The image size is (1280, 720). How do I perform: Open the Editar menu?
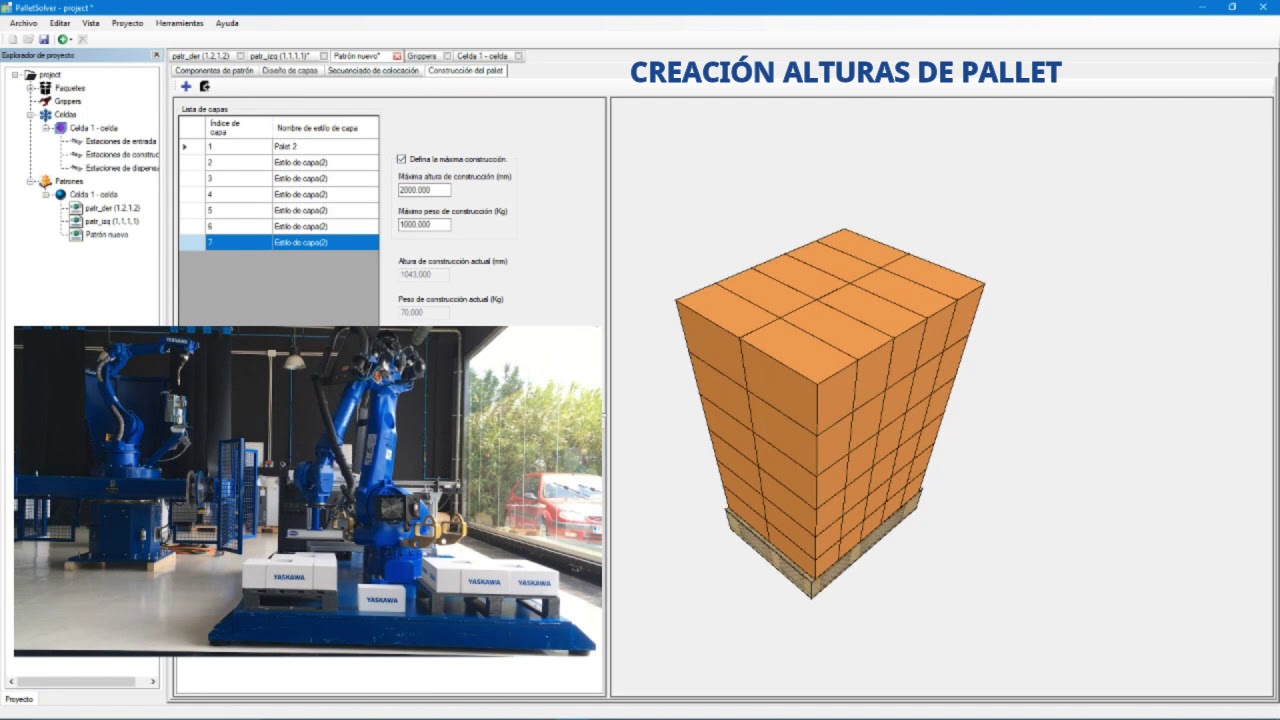pyautogui.click(x=60, y=23)
